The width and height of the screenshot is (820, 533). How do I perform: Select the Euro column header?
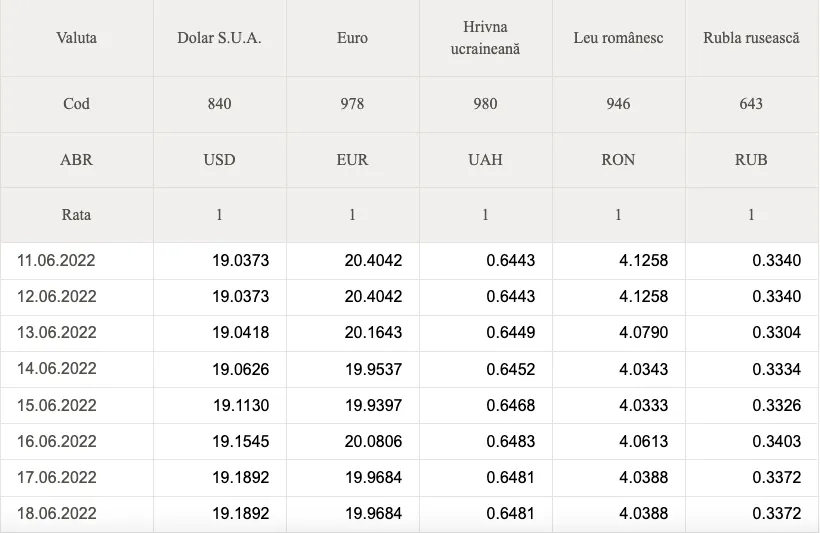click(352, 38)
